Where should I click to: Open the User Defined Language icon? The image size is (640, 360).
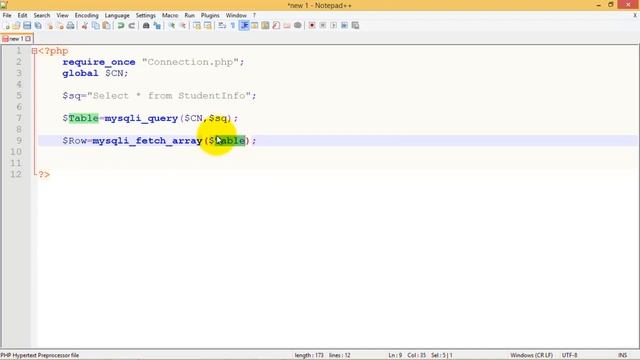[x=254, y=26]
